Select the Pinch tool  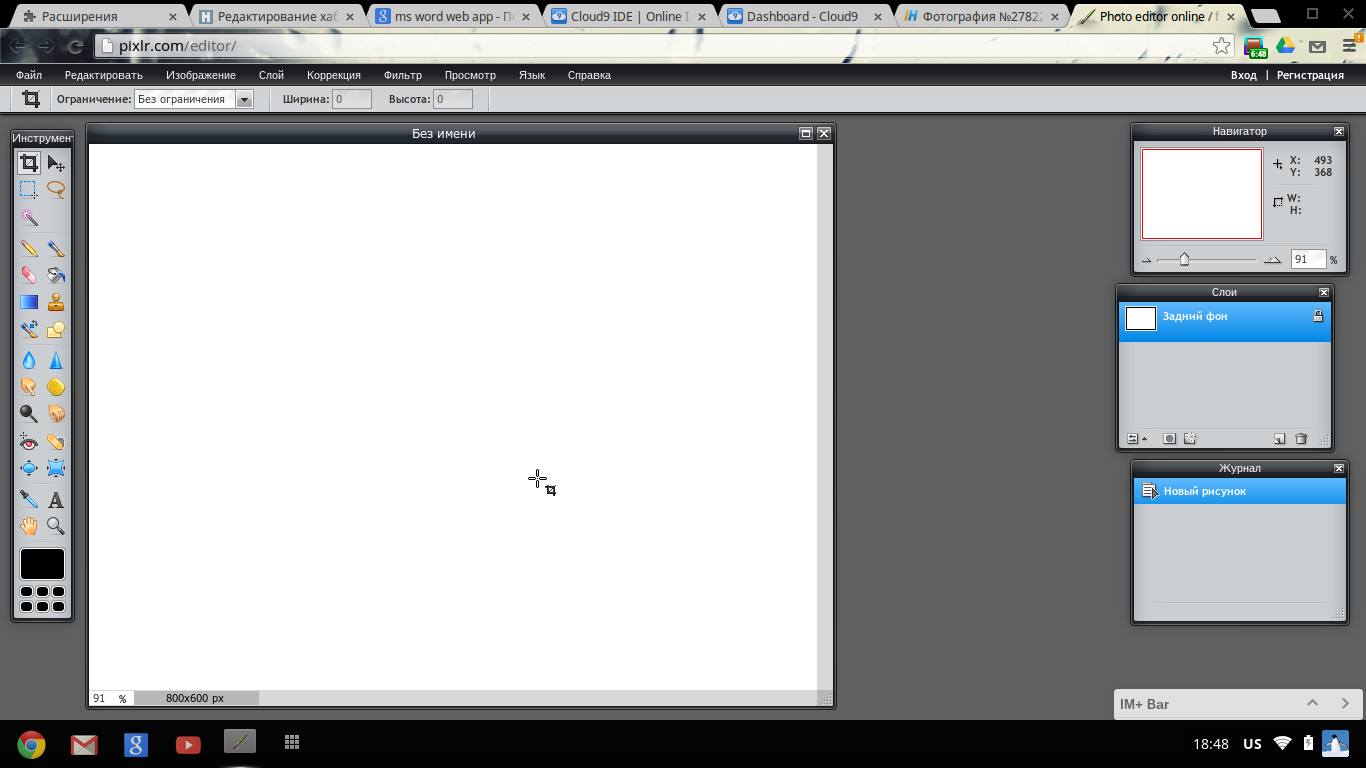click(x=56, y=468)
